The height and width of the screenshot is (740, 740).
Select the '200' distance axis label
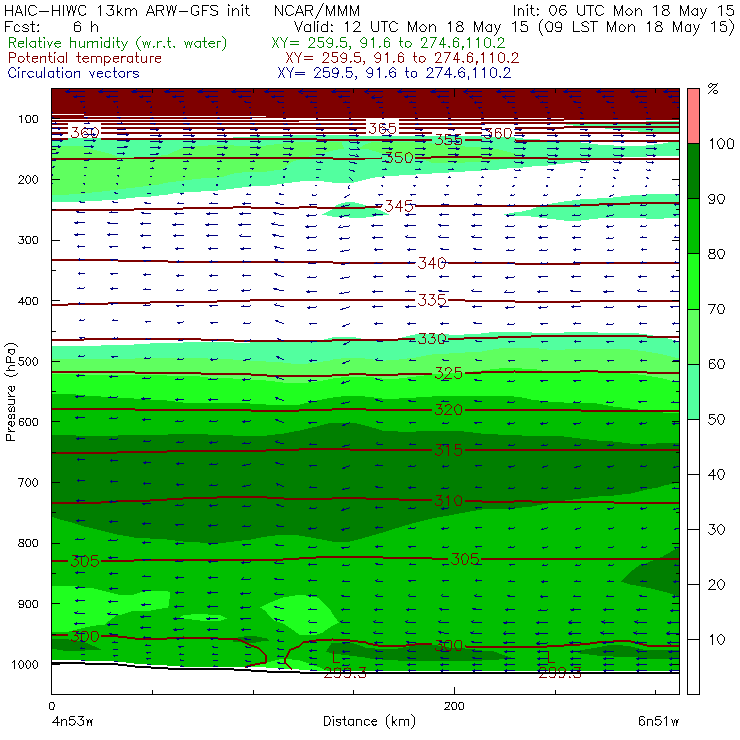click(454, 706)
